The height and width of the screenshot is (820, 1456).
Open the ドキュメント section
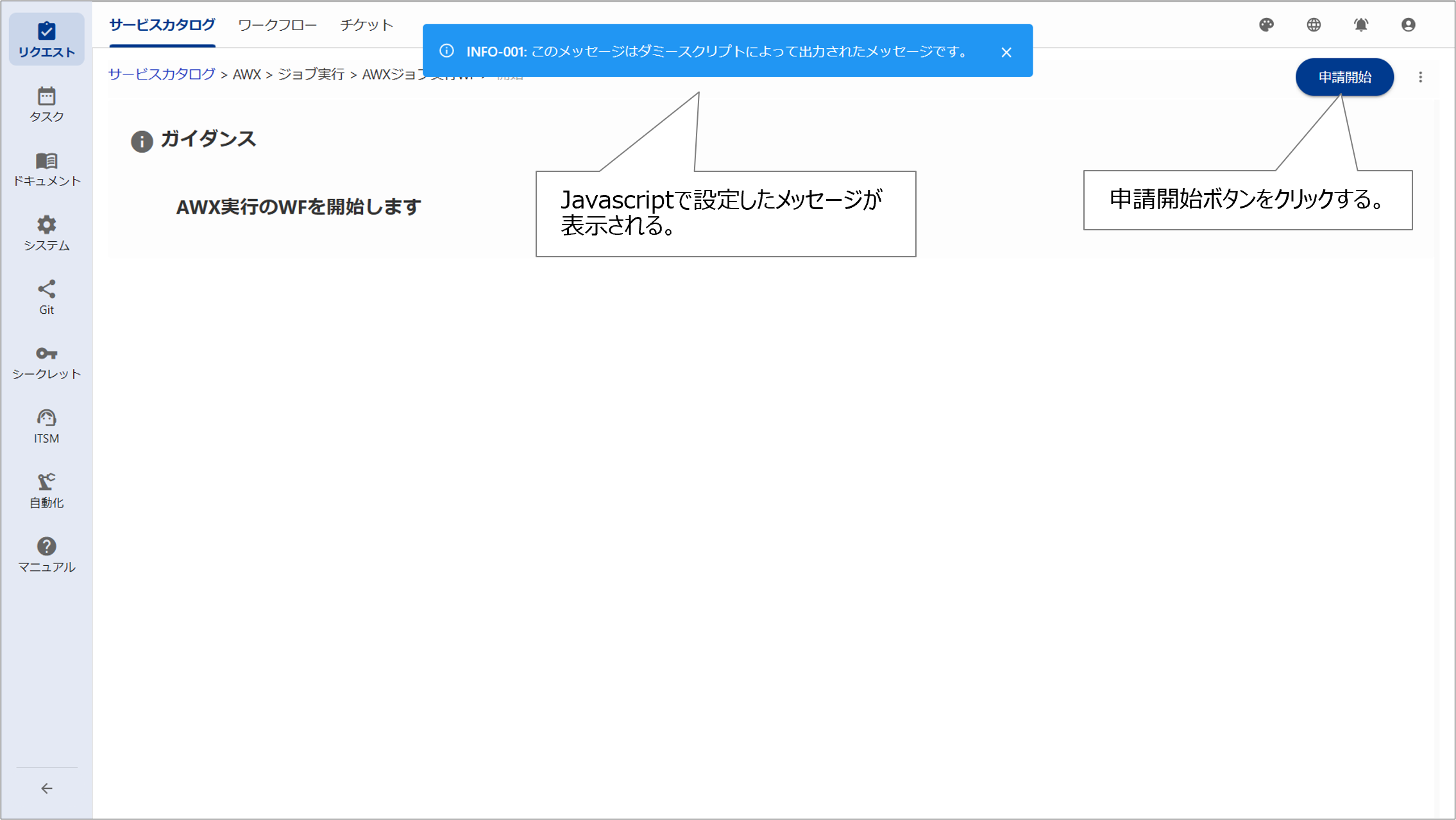[x=46, y=169]
